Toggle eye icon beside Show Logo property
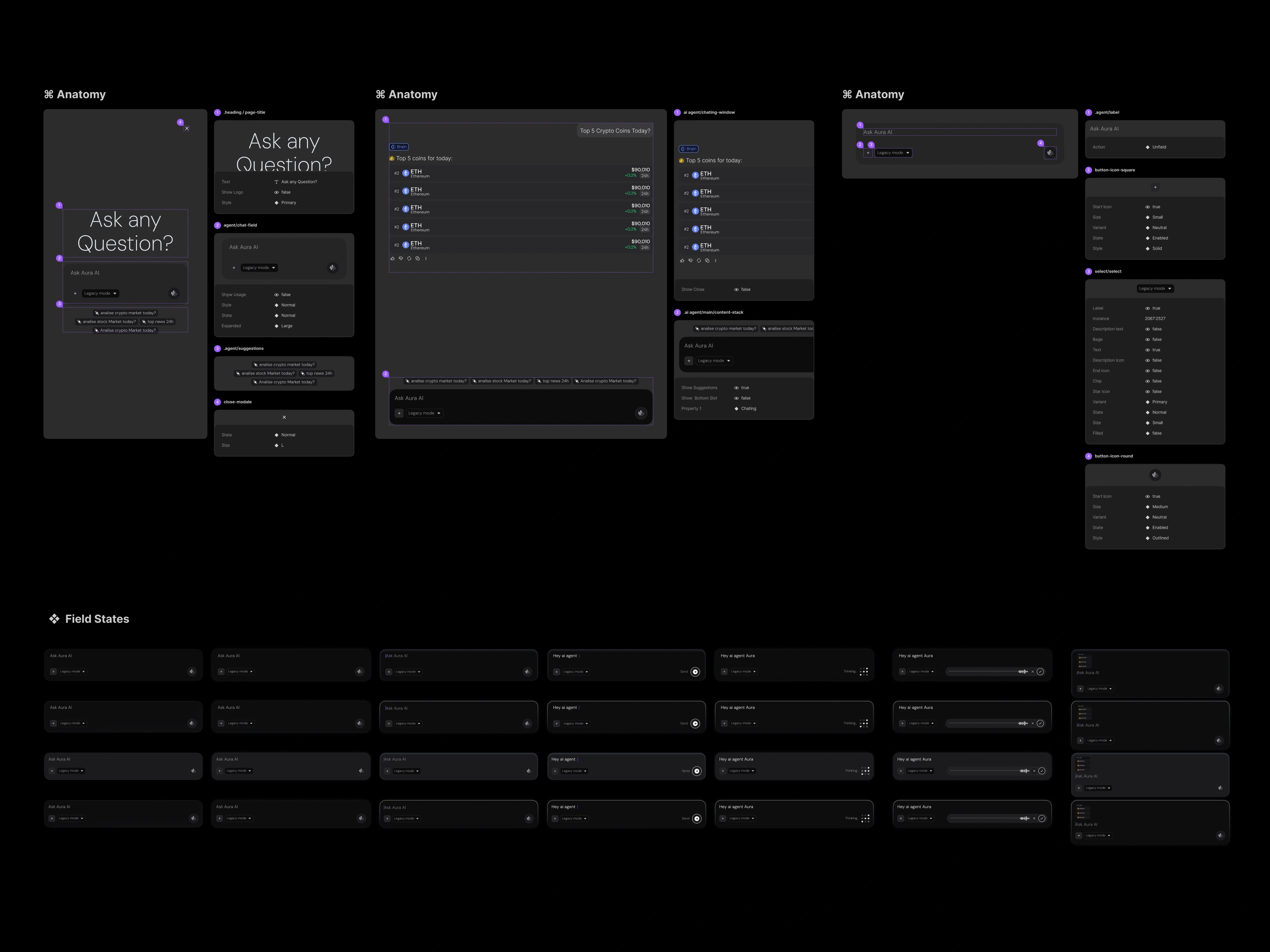The width and height of the screenshot is (1270, 952). point(276,192)
